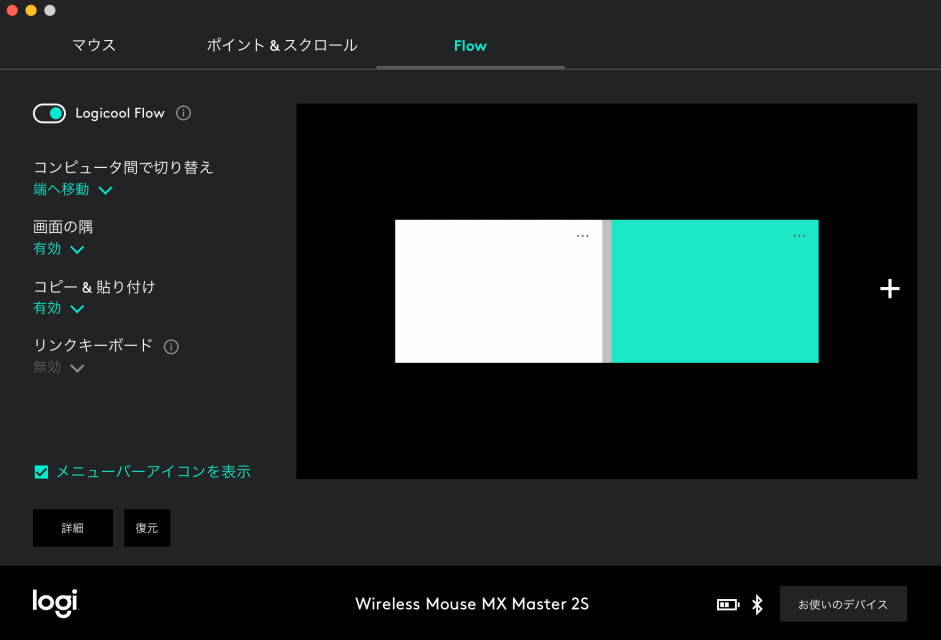Click the コンピュータ間で切り替え label

pyautogui.click(x=123, y=168)
